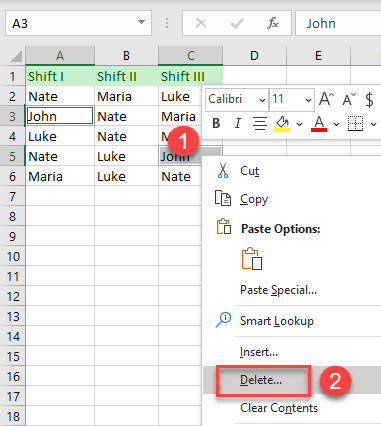Open the borders dropdown arrow
The image size is (381, 426).
pyautogui.click(x=374, y=124)
